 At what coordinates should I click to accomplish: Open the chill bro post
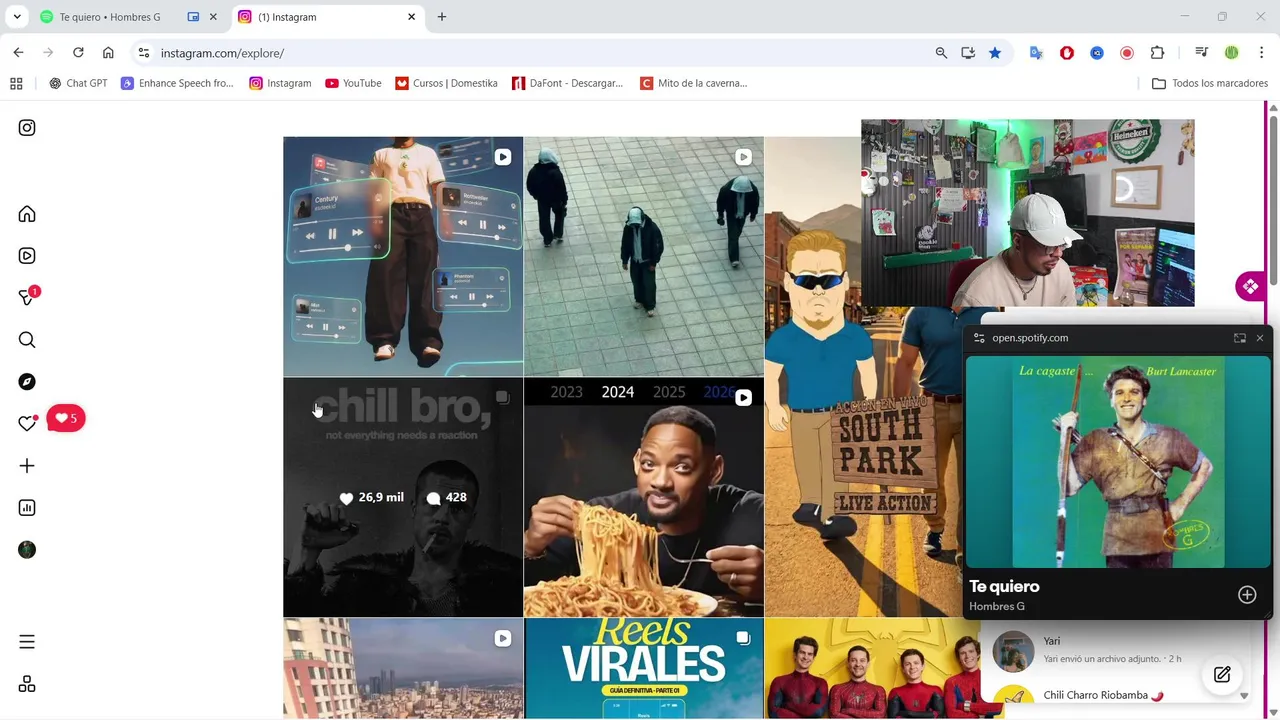(403, 497)
